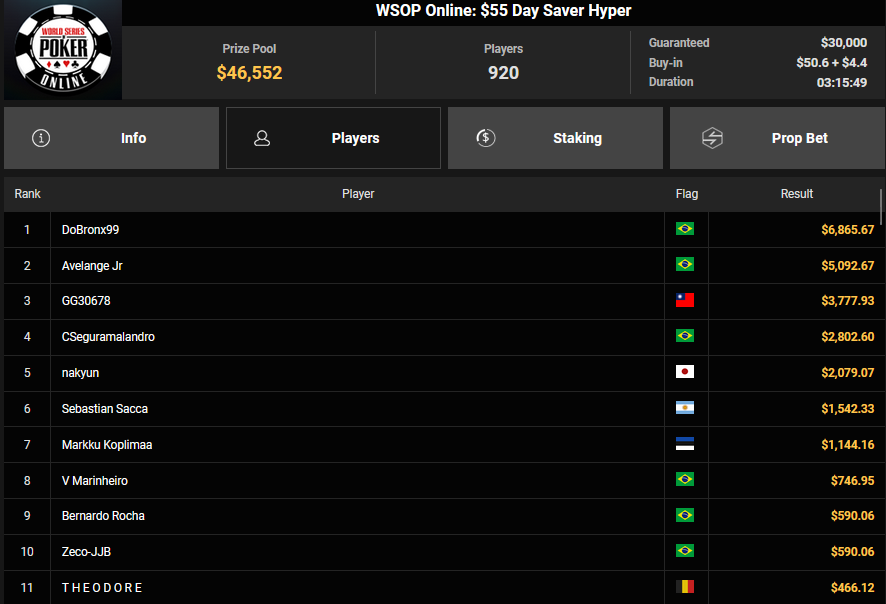Viewport: 886px width, 604px height.
Task: Select the Players tab label
Action: 355,138
